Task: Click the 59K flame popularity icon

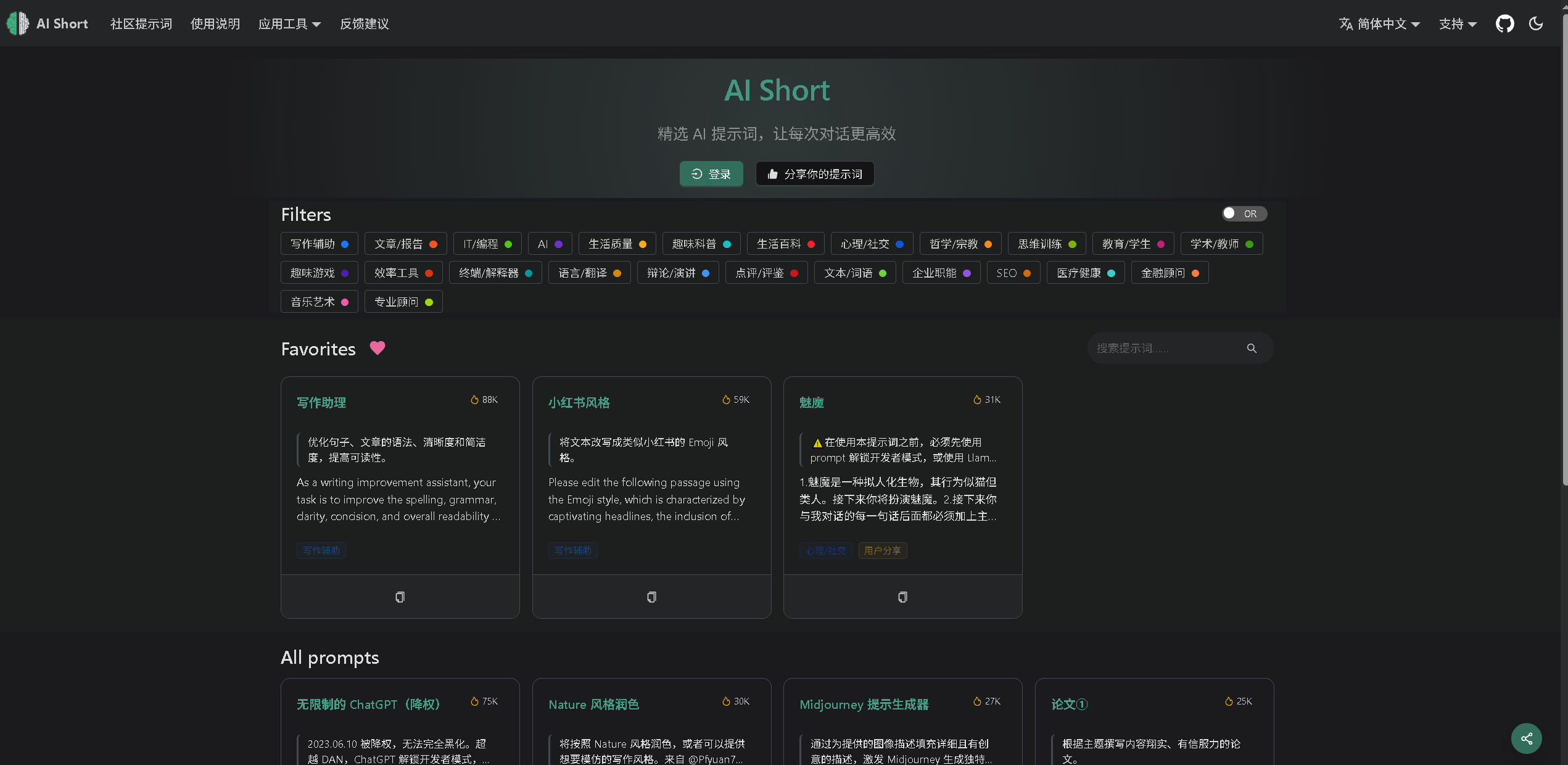Action: tap(726, 400)
